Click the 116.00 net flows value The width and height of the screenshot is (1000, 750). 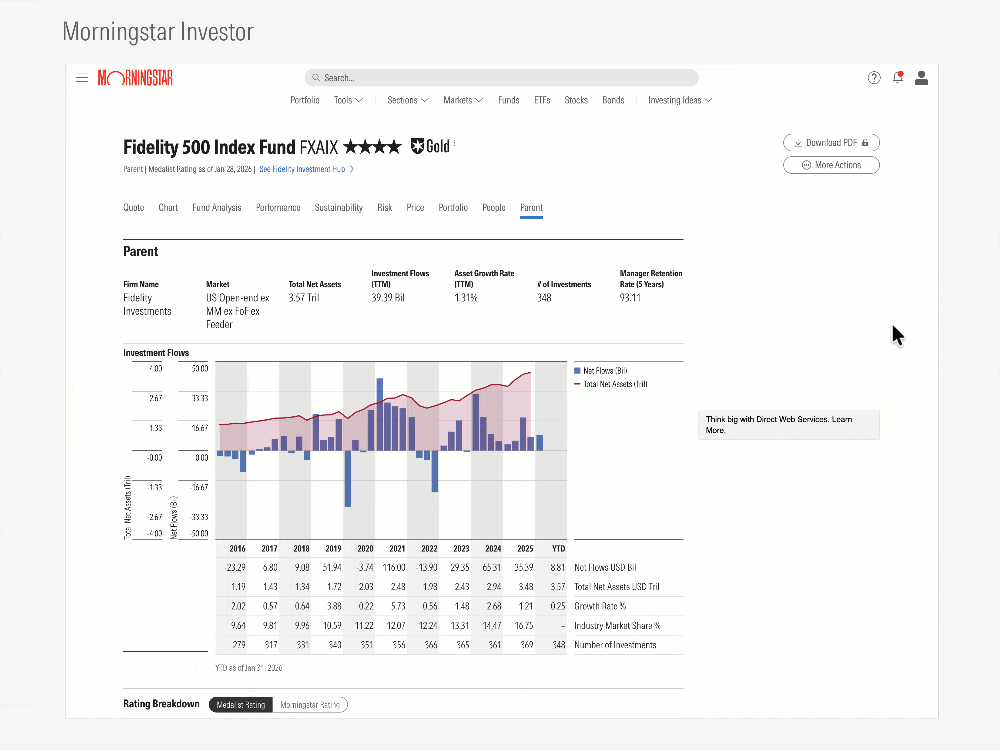(x=393, y=568)
